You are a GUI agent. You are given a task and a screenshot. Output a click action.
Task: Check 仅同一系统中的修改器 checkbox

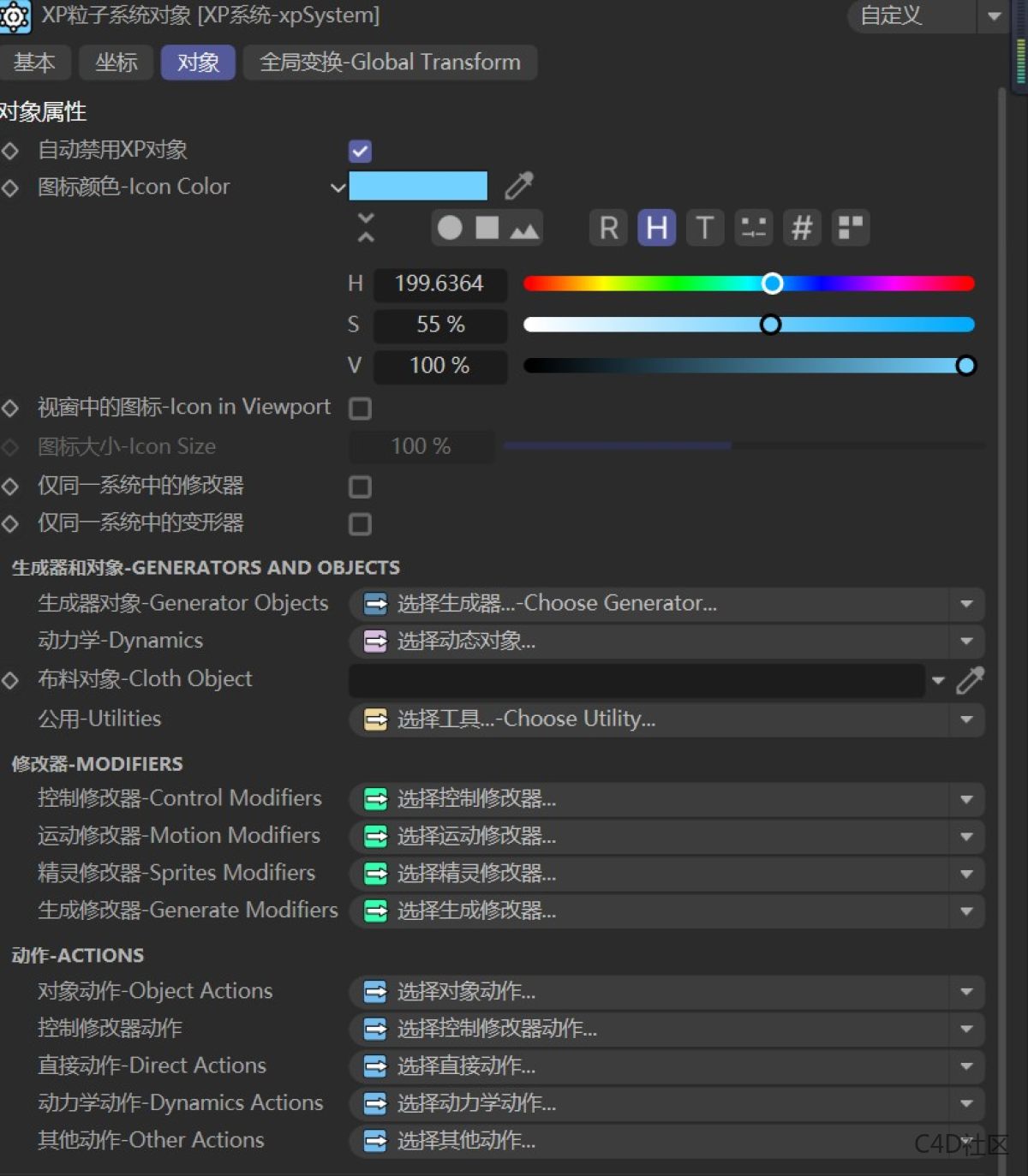(x=360, y=487)
